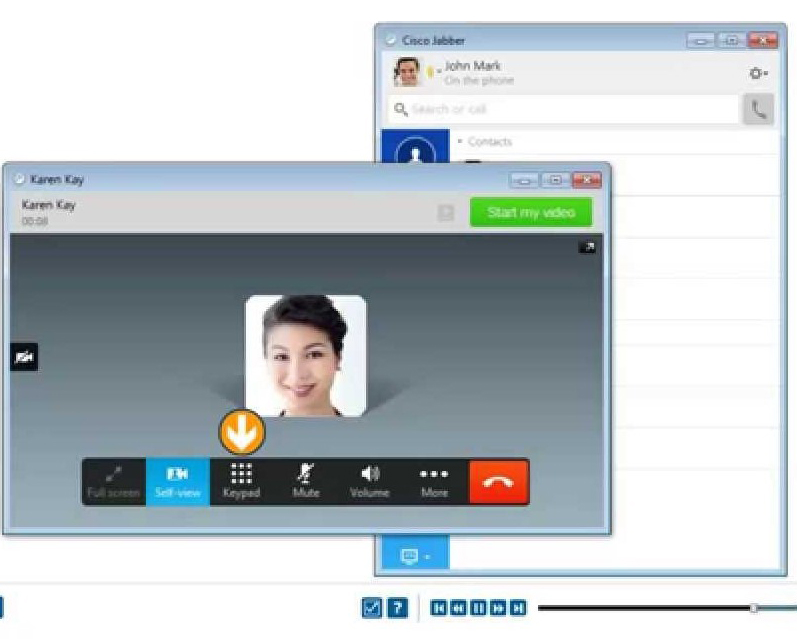Image resolution: width=797 pixels, height=639 pixels.
Task: Click the crossed-out camera icon at the left of the video
Action: [24, 357]
